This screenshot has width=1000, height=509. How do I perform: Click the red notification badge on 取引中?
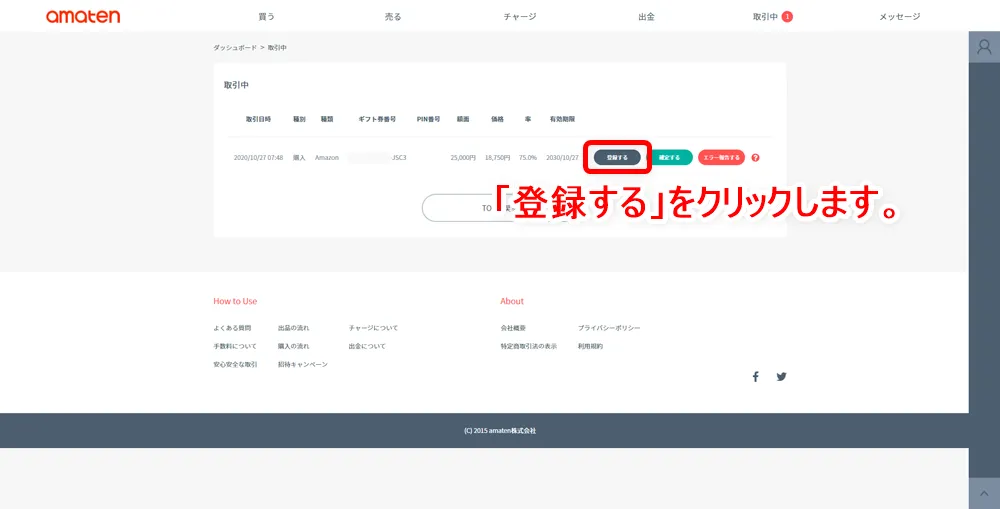[x=787, y=17]
